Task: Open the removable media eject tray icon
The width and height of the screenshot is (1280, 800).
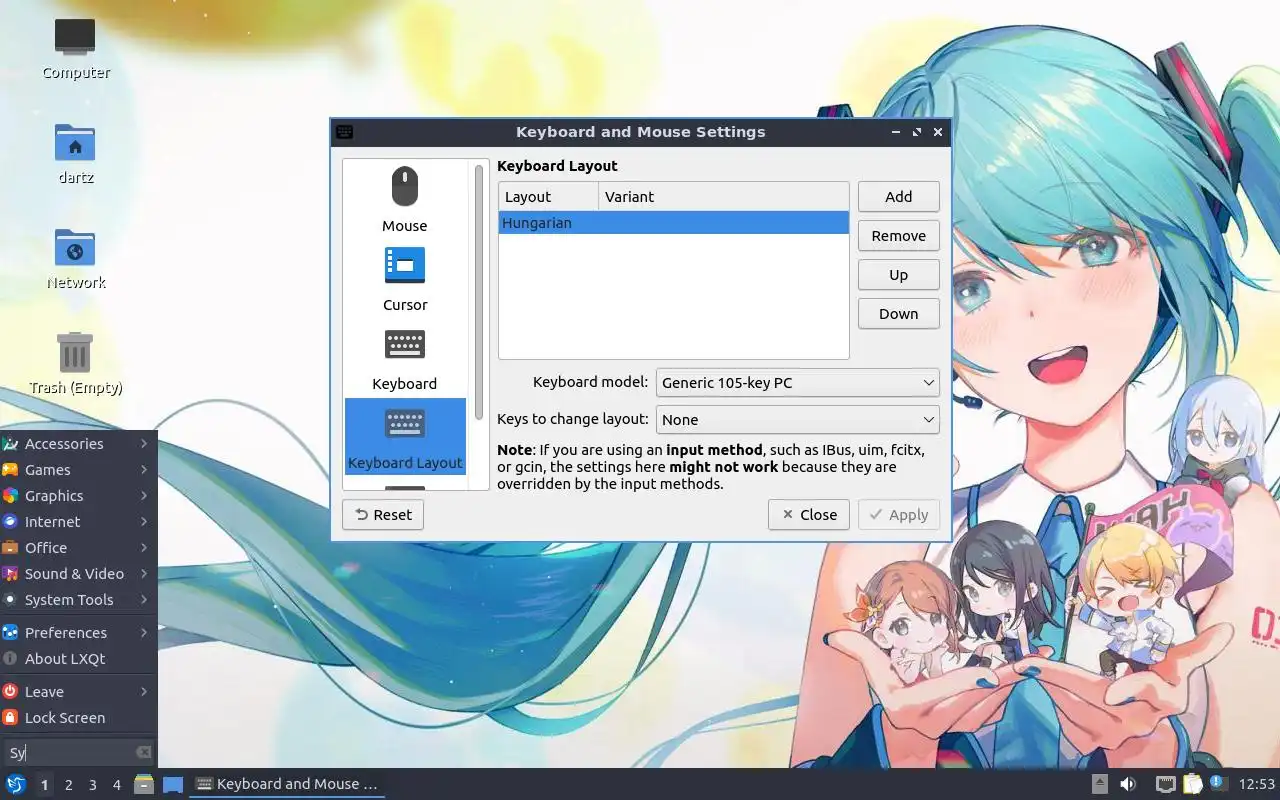Action: click(1100, 784)
